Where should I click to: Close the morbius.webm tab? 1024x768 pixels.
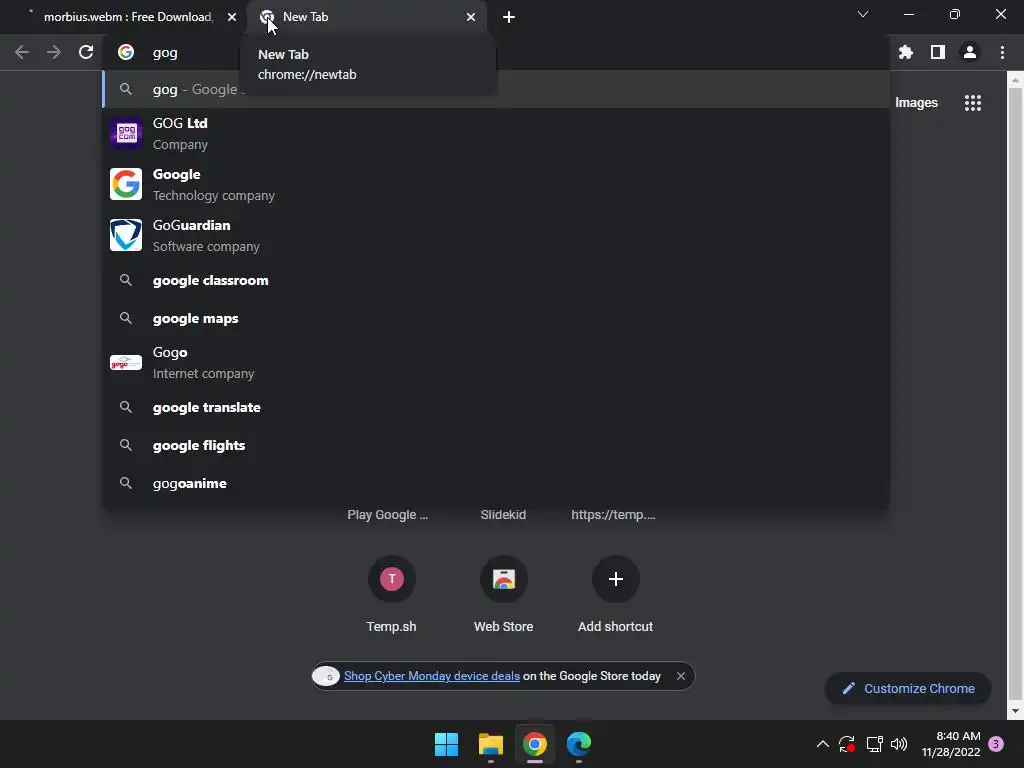pos(232,17)
